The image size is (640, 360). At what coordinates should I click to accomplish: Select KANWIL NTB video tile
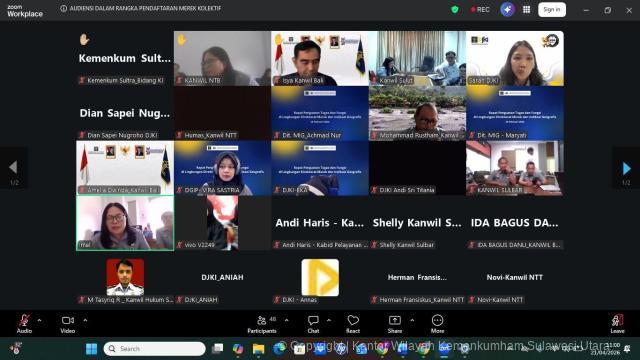pyautogui.click(x=222, y=58)
